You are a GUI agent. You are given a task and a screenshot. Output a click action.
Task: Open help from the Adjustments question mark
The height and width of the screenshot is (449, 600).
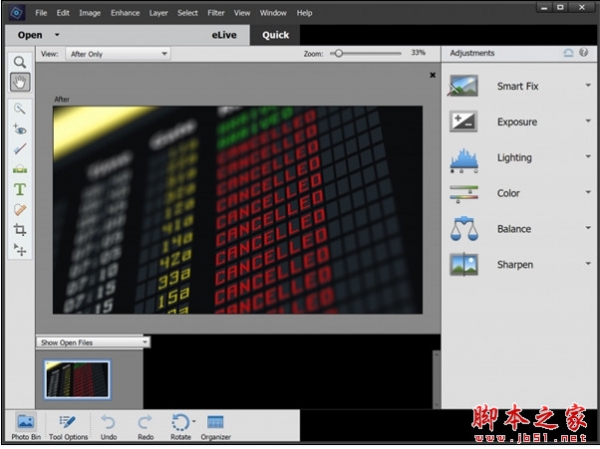[x=583, y=52]
